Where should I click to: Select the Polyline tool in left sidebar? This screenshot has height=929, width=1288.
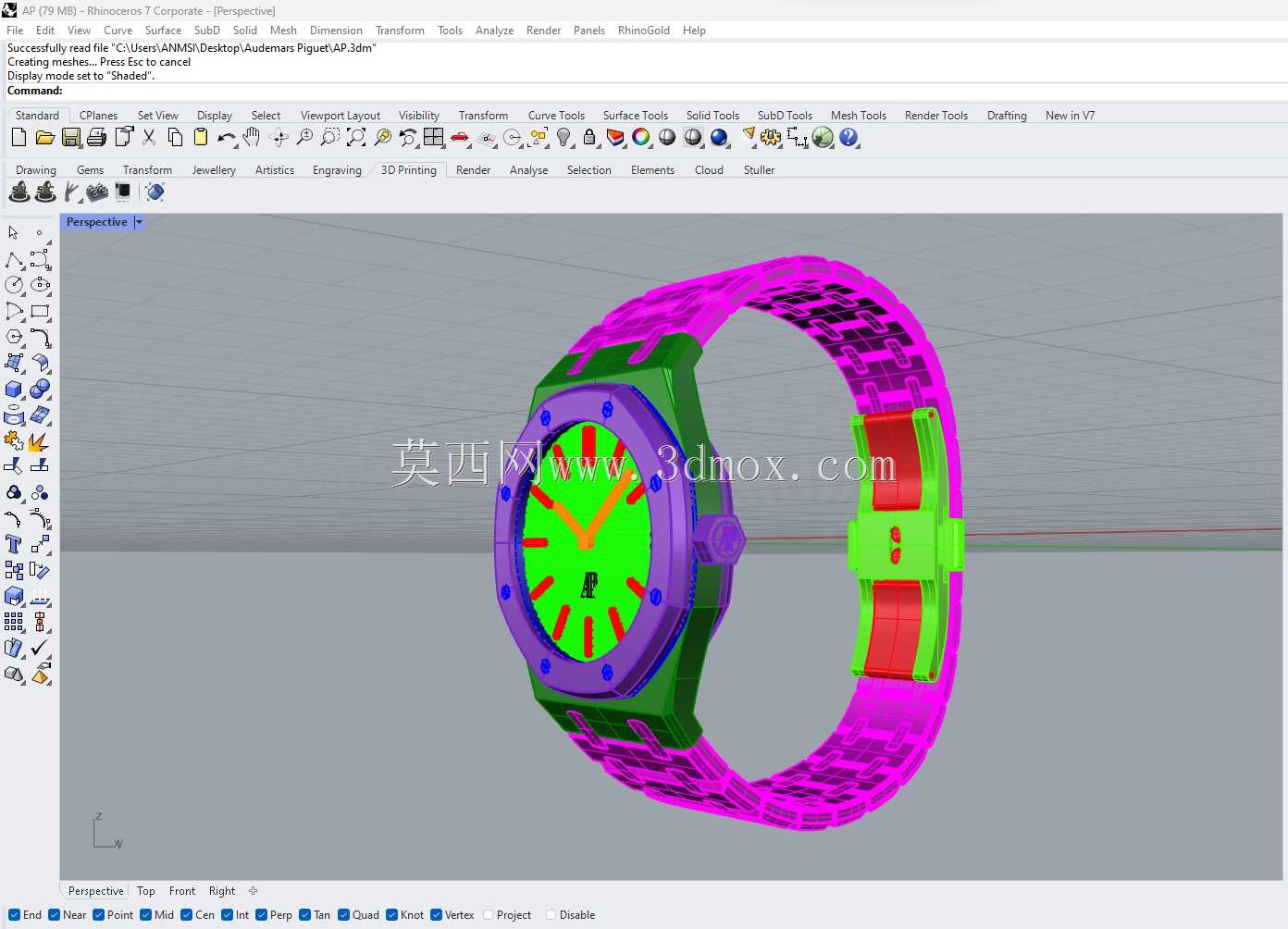[x=14, y=259]
